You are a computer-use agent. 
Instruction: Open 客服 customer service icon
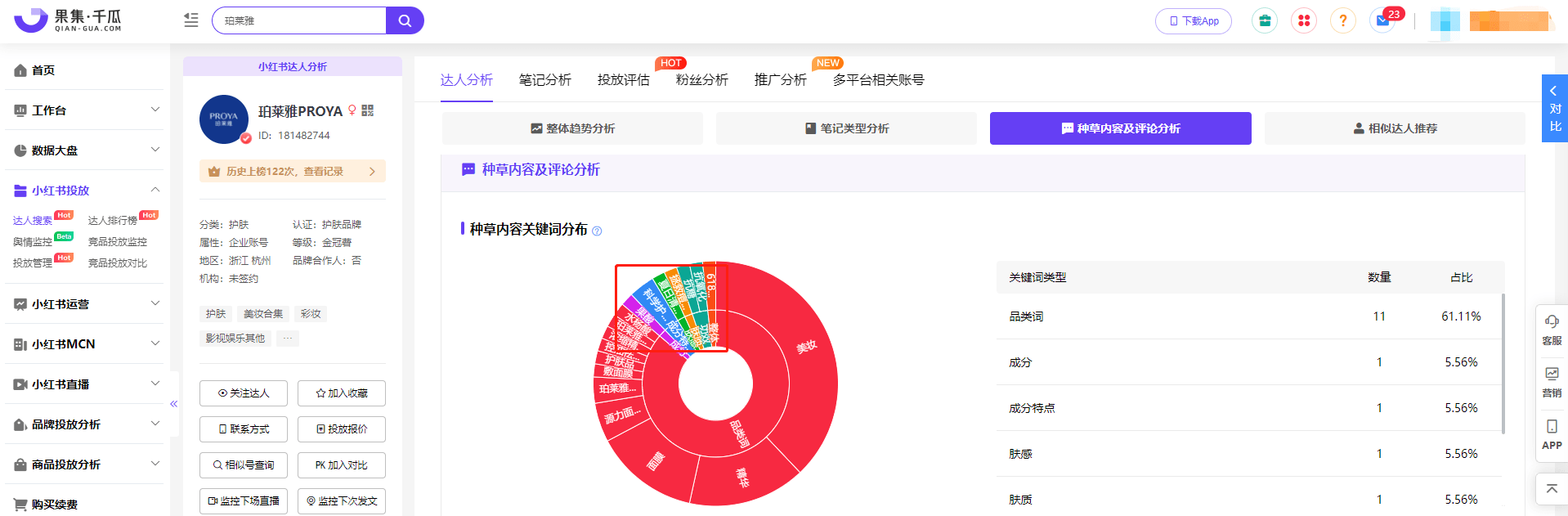(1552, 329)
